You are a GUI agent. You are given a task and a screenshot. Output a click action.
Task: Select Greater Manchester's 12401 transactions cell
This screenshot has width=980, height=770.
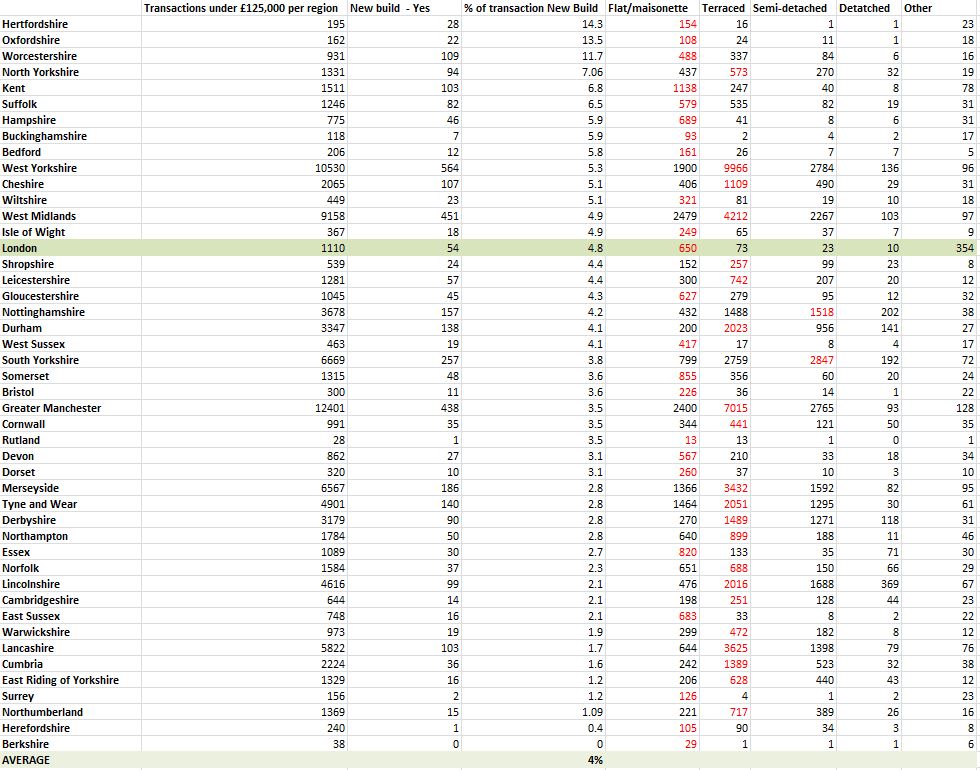coord(328,408)
